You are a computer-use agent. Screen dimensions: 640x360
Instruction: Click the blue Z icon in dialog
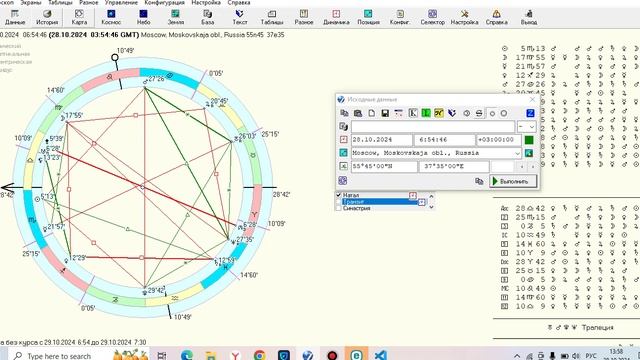pos(530,113)
